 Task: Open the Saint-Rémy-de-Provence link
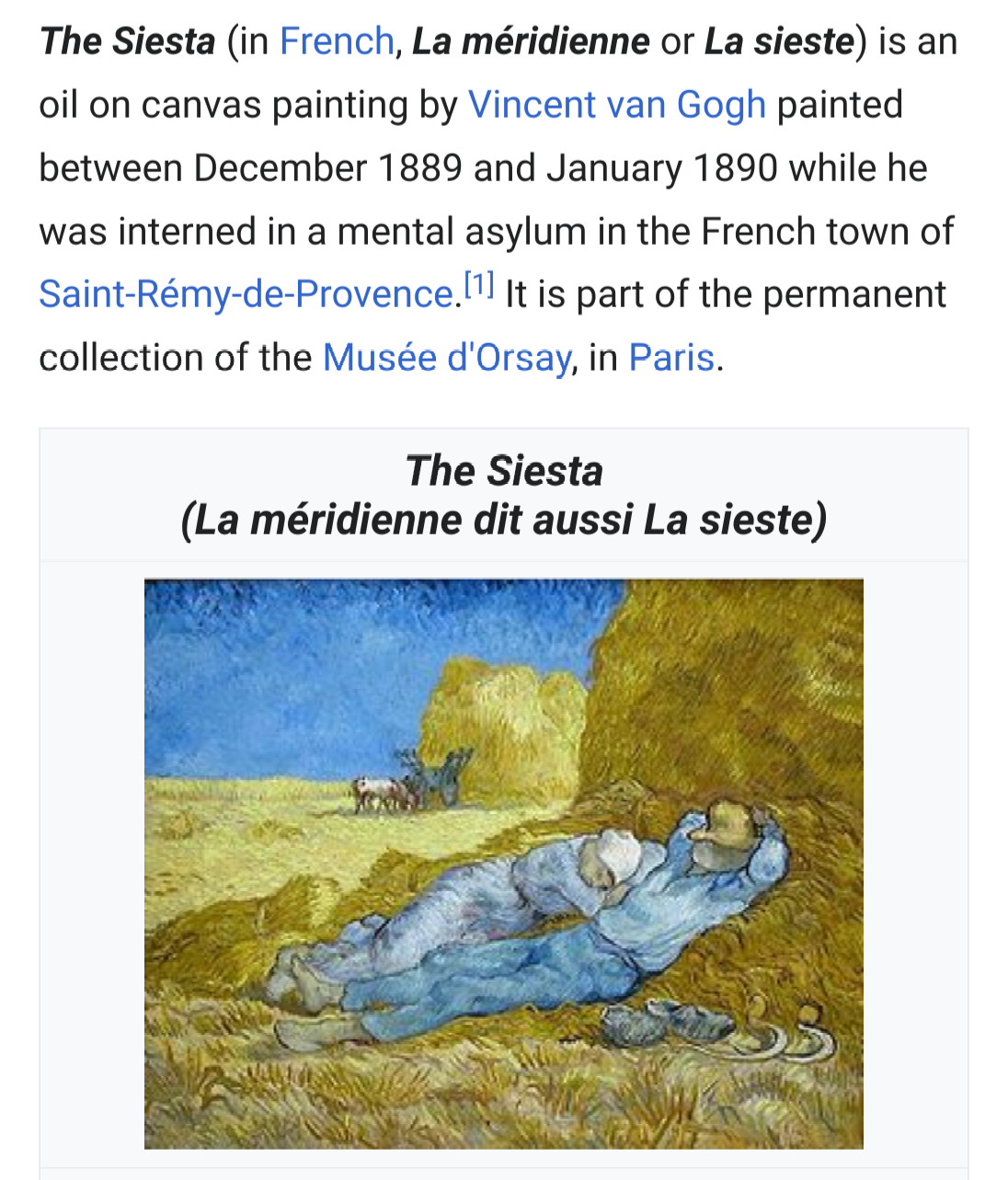tap(246, 295)
